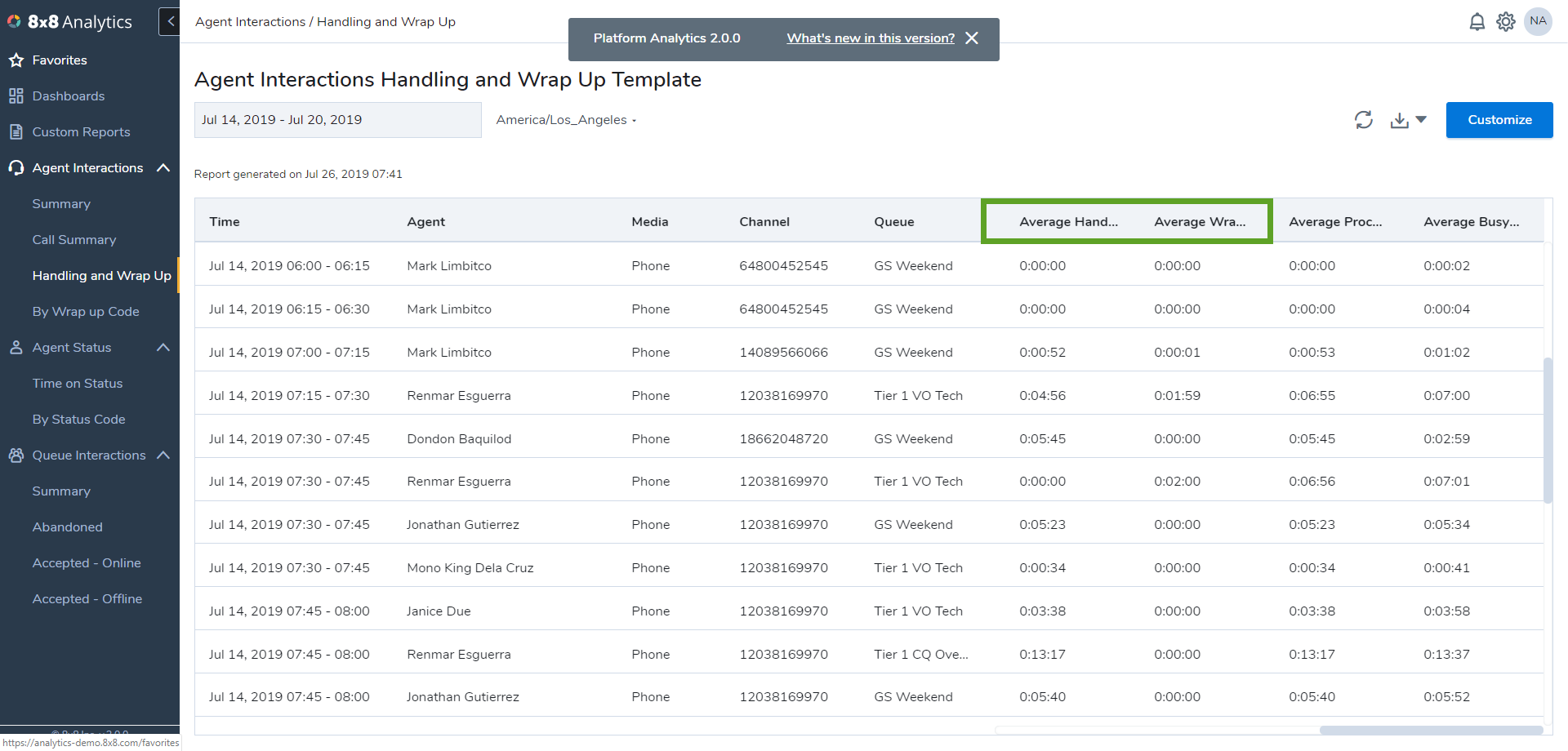Click the Average Wra... column header
Viewport: 1568px width, 751px height.
pos(1200,221)
